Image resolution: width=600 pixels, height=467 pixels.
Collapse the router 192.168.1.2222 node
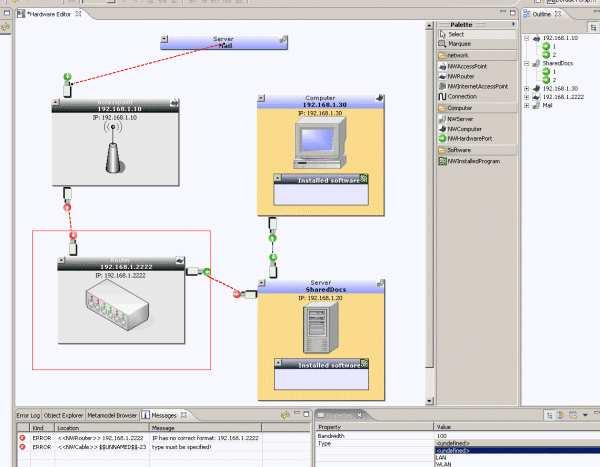coord(61,260)
